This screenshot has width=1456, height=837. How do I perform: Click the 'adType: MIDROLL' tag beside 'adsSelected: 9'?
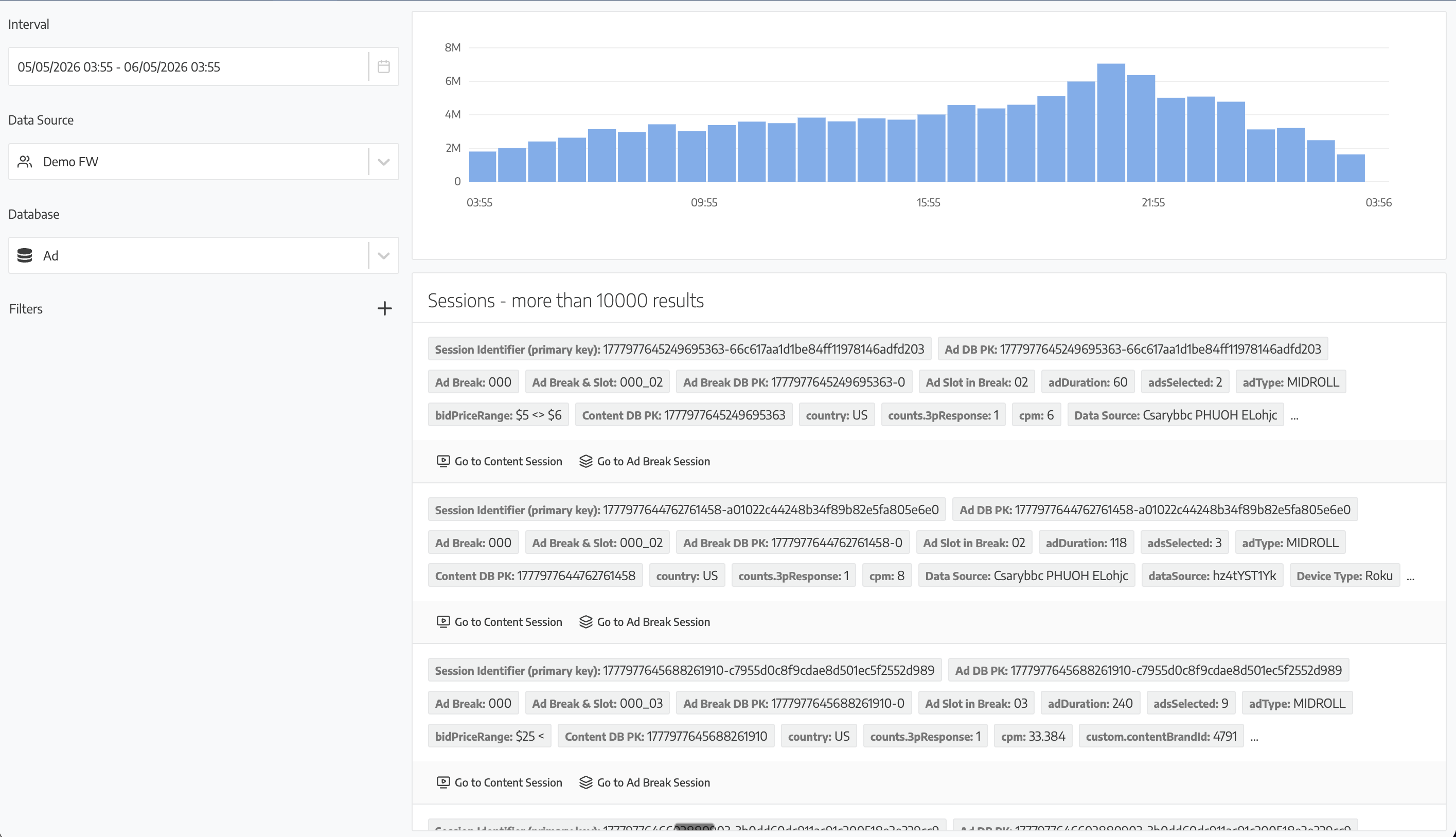click(1298, 703)
